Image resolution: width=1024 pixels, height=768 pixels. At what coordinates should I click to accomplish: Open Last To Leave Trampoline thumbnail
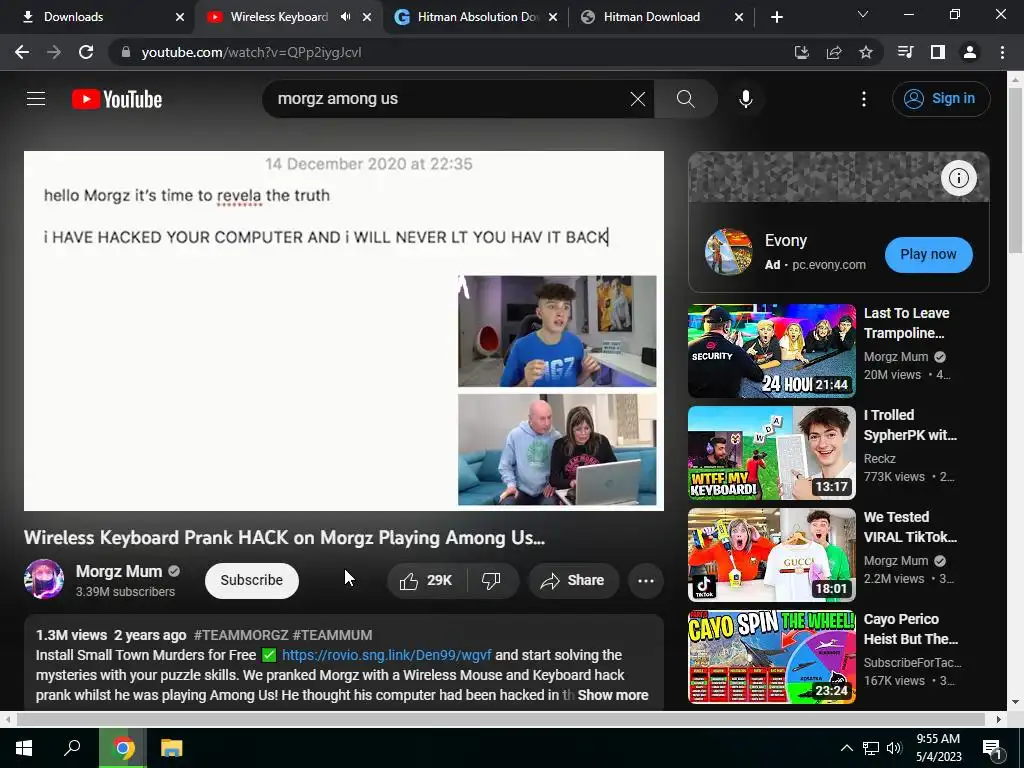(771, 351)
